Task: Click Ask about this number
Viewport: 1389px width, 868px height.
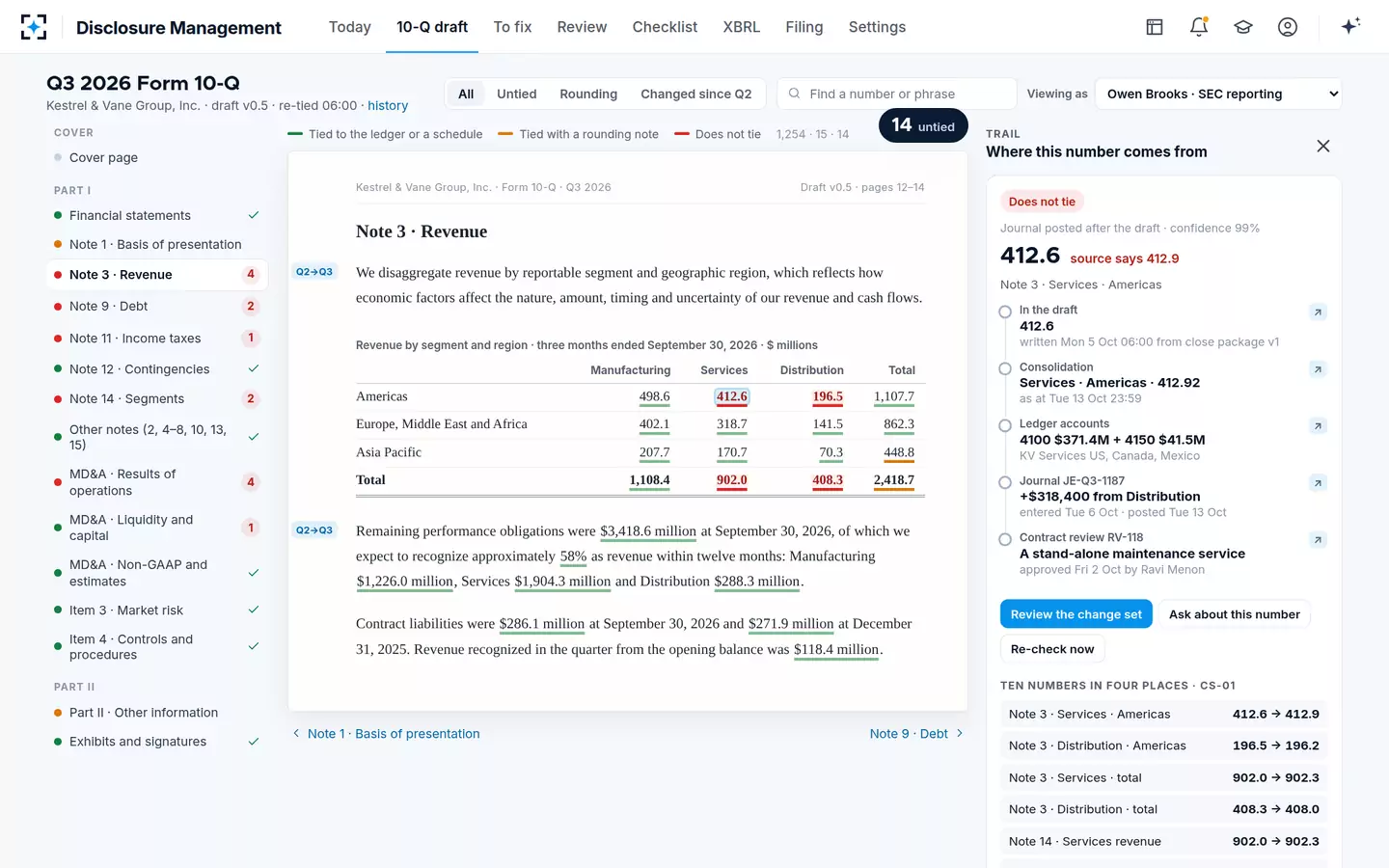Action: [x=1235, y=614]
